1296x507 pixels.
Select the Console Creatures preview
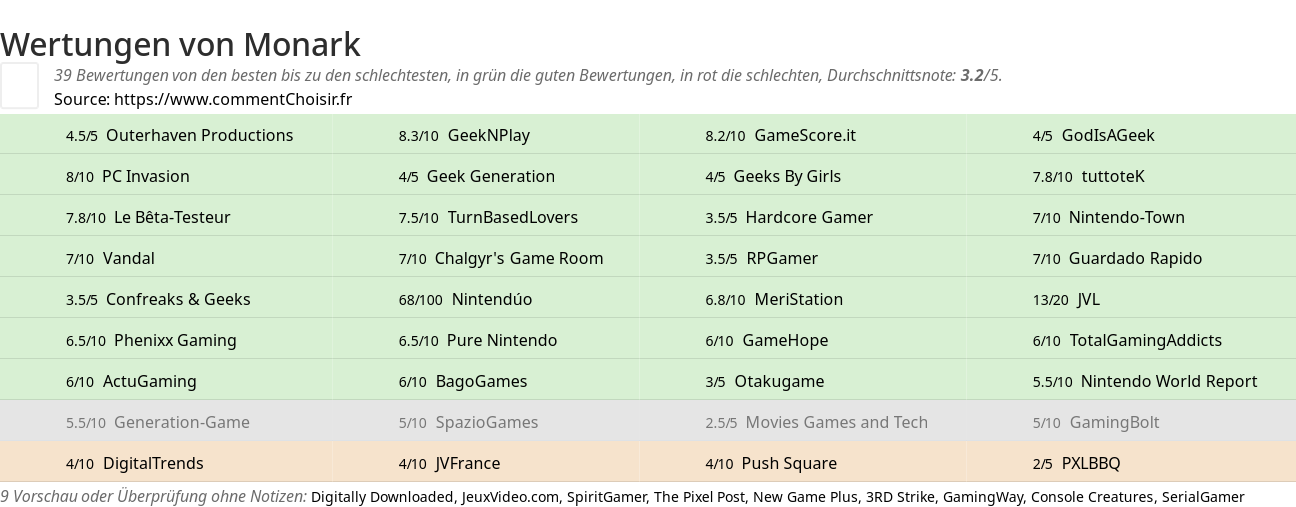[x=1092, y=497]
